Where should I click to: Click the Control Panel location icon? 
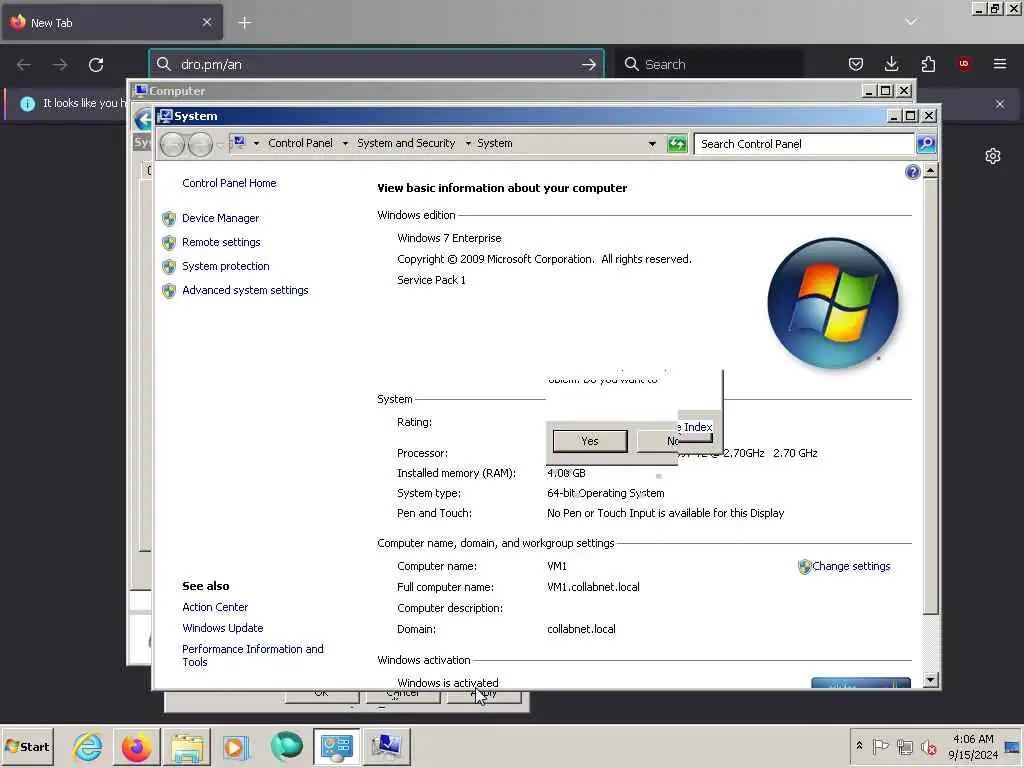coord(239,142)
